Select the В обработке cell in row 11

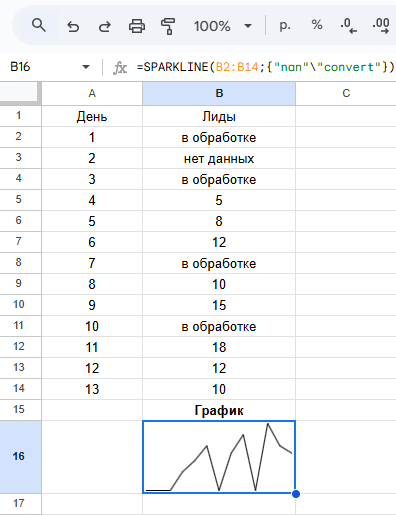click(219, 326)
